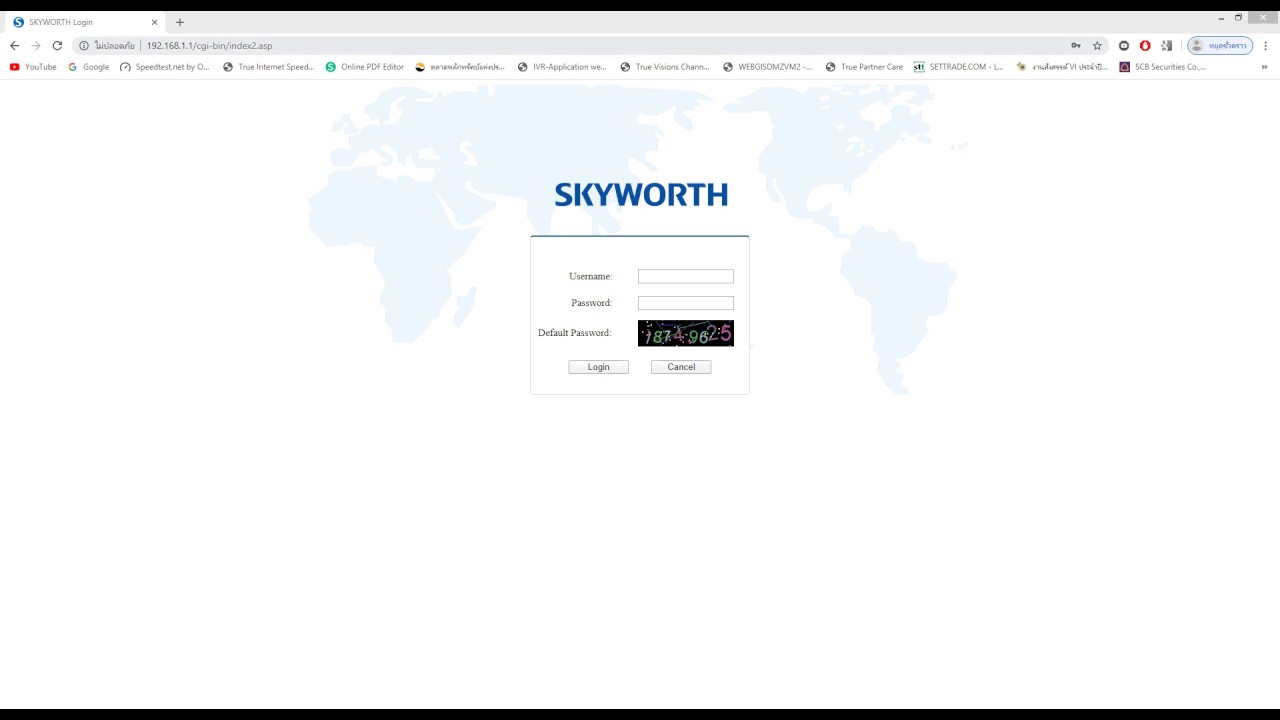Click the browser forward arrow
The height and width of the screenshot is (720, 1280).
click(36, 46)
